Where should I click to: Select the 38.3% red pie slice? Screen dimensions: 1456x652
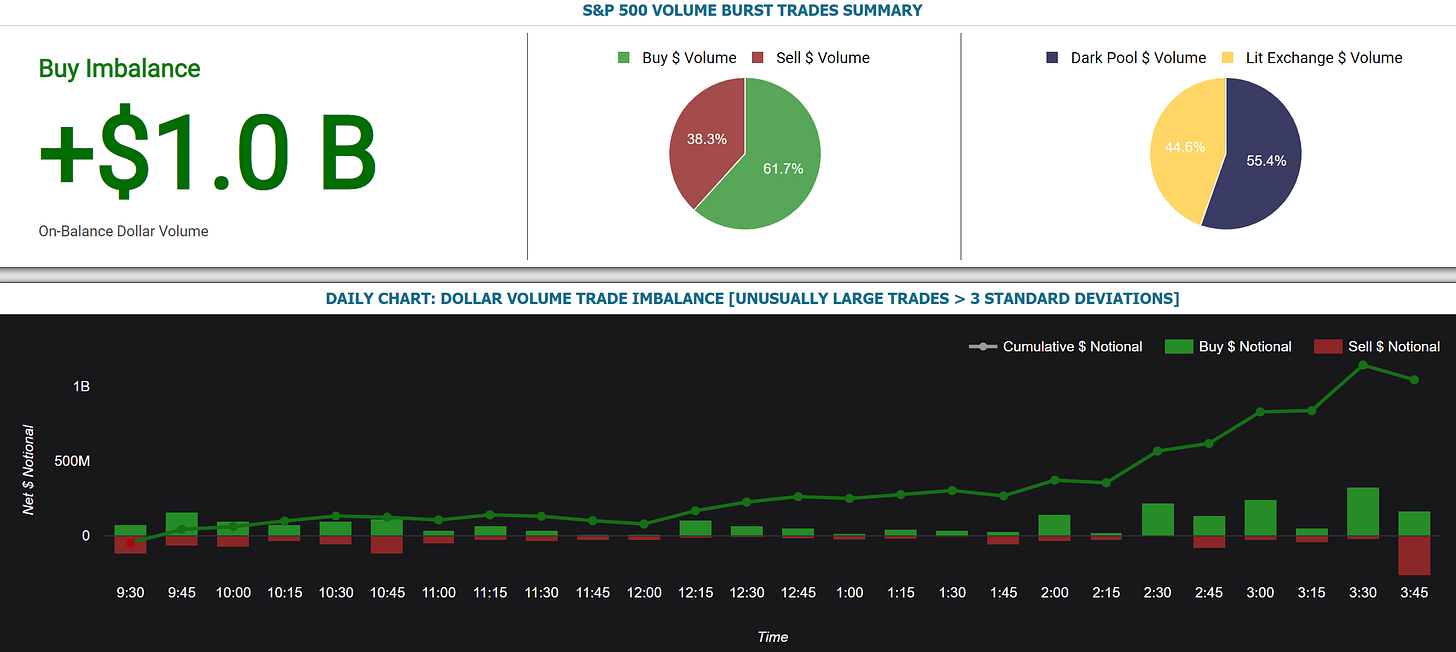(x=705, y=140)
